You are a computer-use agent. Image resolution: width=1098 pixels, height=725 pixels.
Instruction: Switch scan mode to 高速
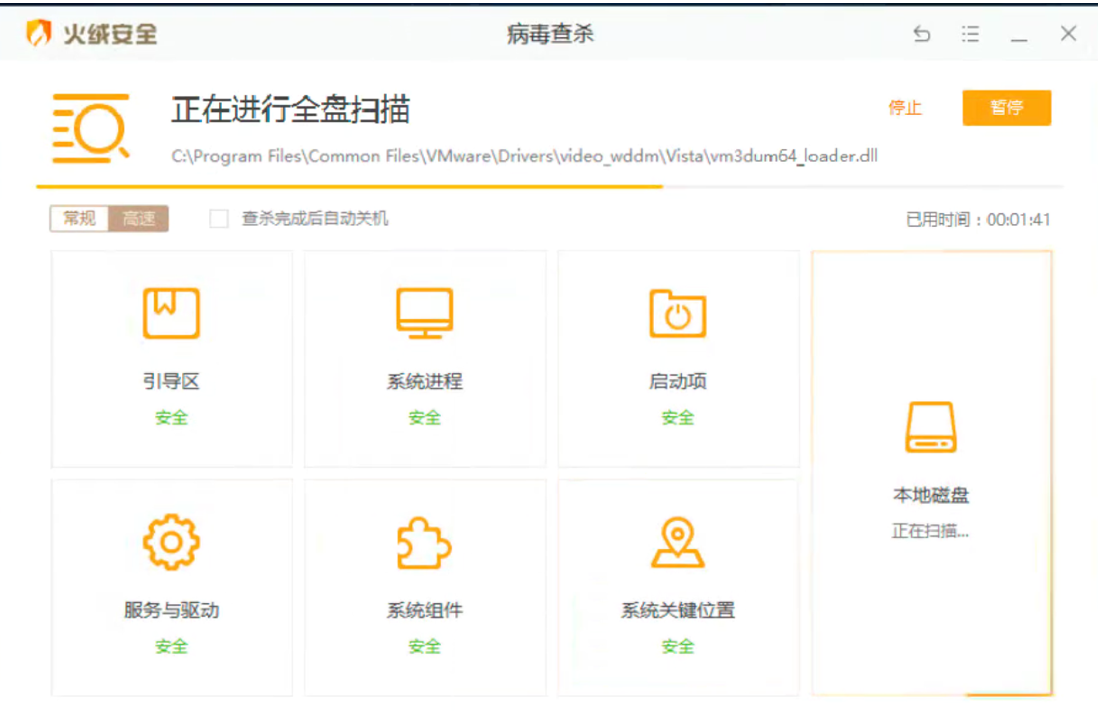click(138, 219)
